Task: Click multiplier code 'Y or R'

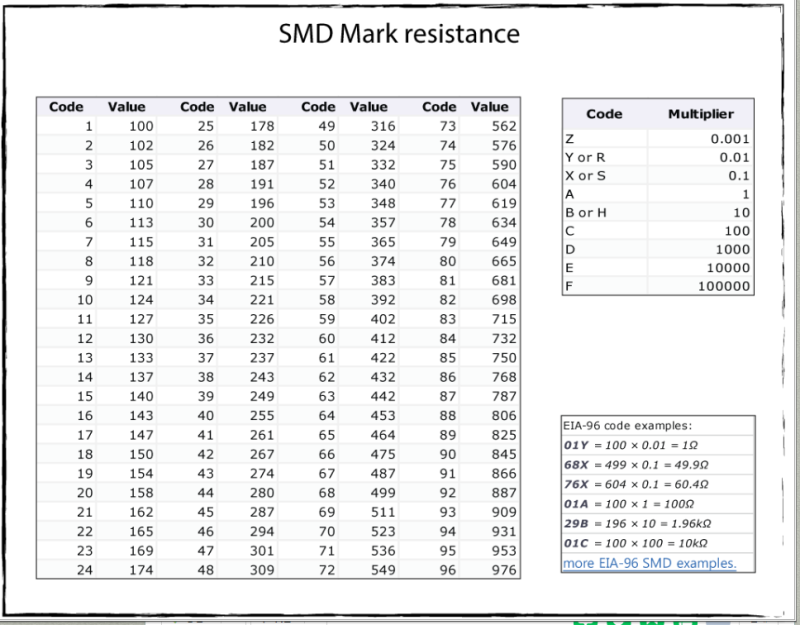Action: [585, 158]
